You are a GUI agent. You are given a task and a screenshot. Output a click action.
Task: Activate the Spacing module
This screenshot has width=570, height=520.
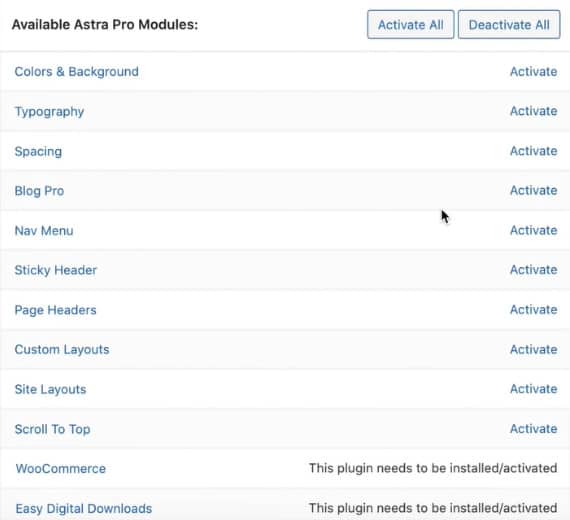[x=533, y=151]
